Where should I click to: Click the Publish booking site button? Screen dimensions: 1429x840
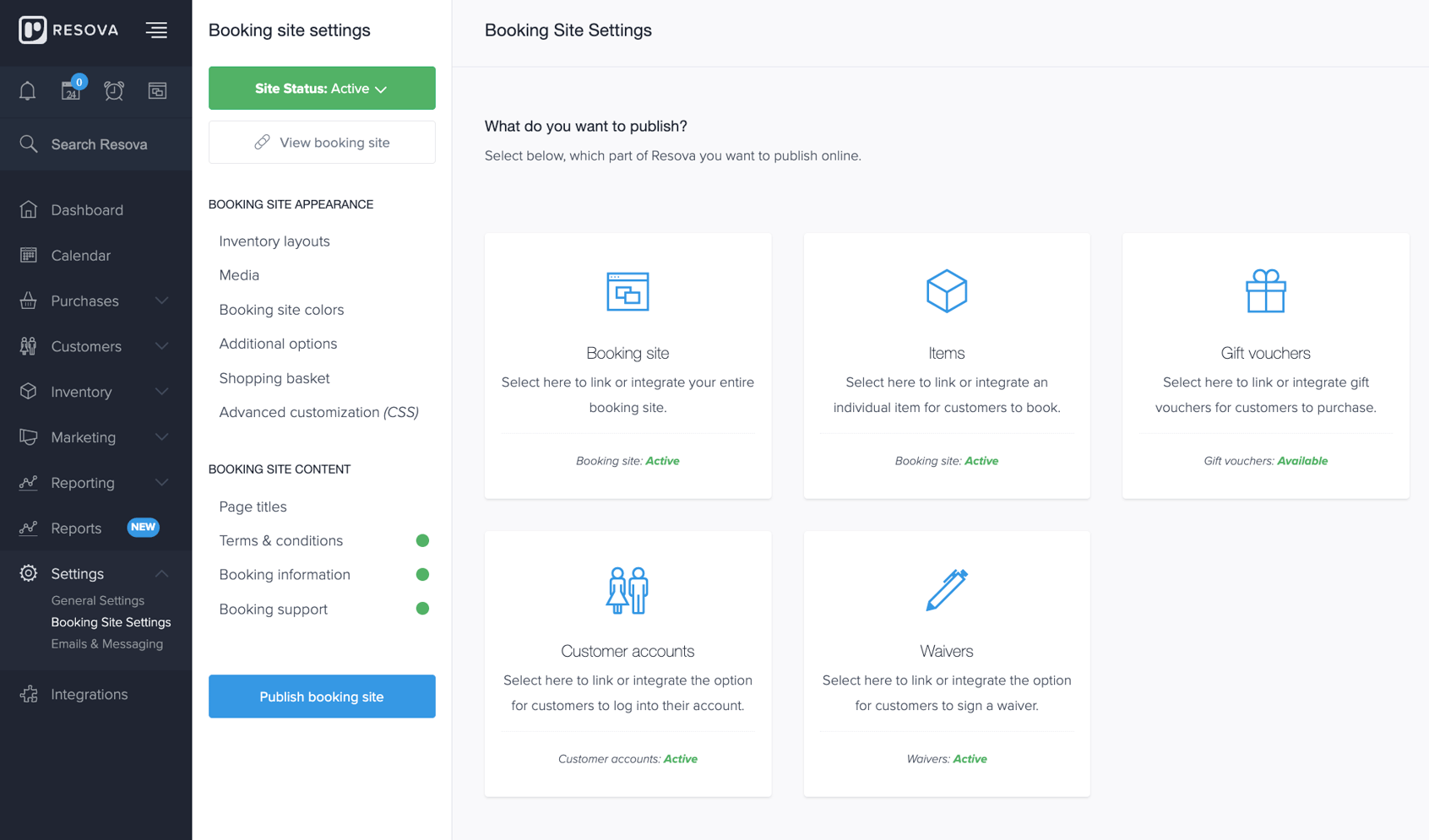322,696
